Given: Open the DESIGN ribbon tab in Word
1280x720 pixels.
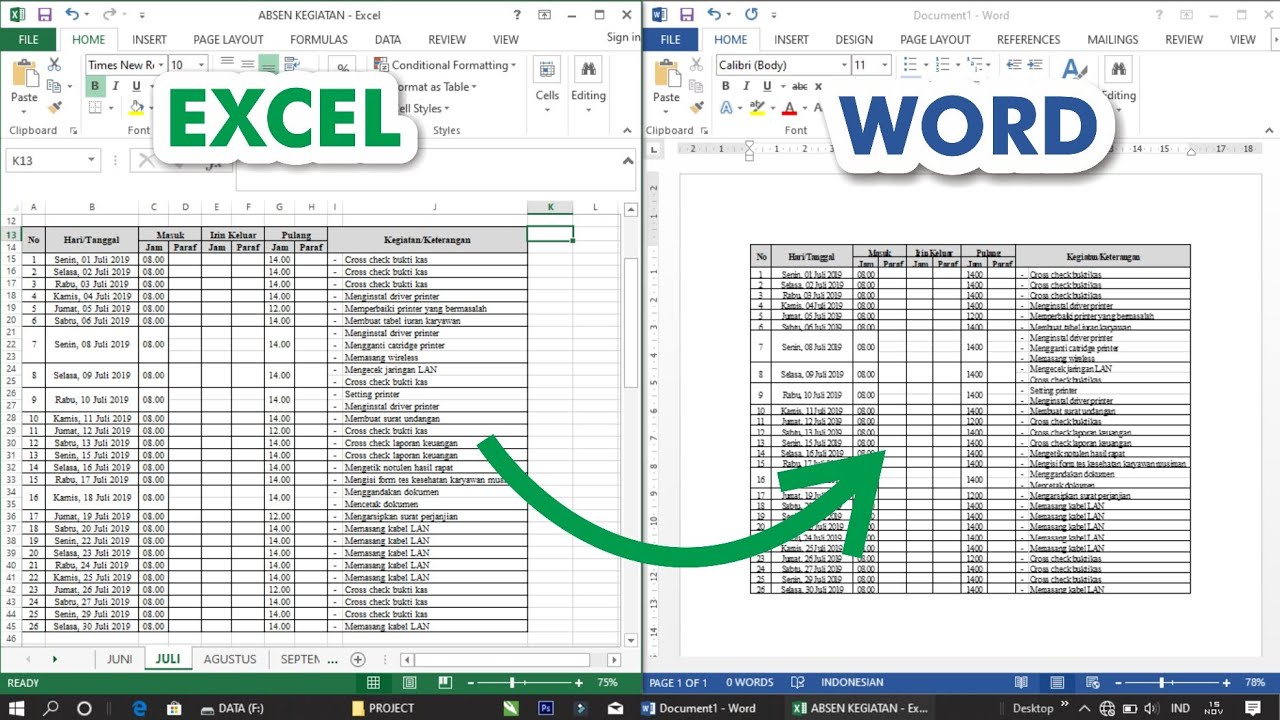Looking at the screenshot, I should click(855, 39).
